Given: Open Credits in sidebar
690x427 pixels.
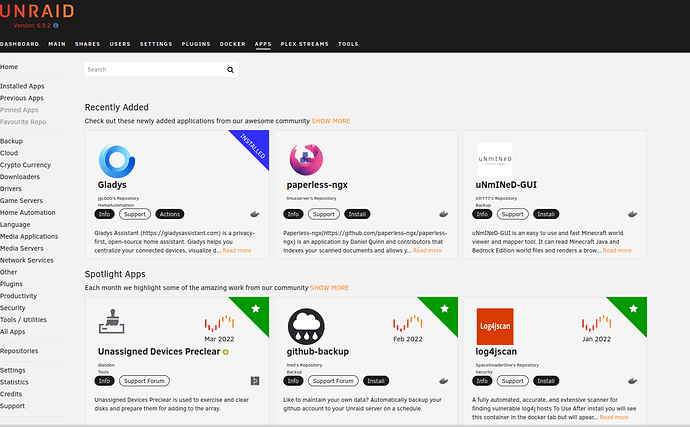Looking at the screenshot, I should point(11,394).
